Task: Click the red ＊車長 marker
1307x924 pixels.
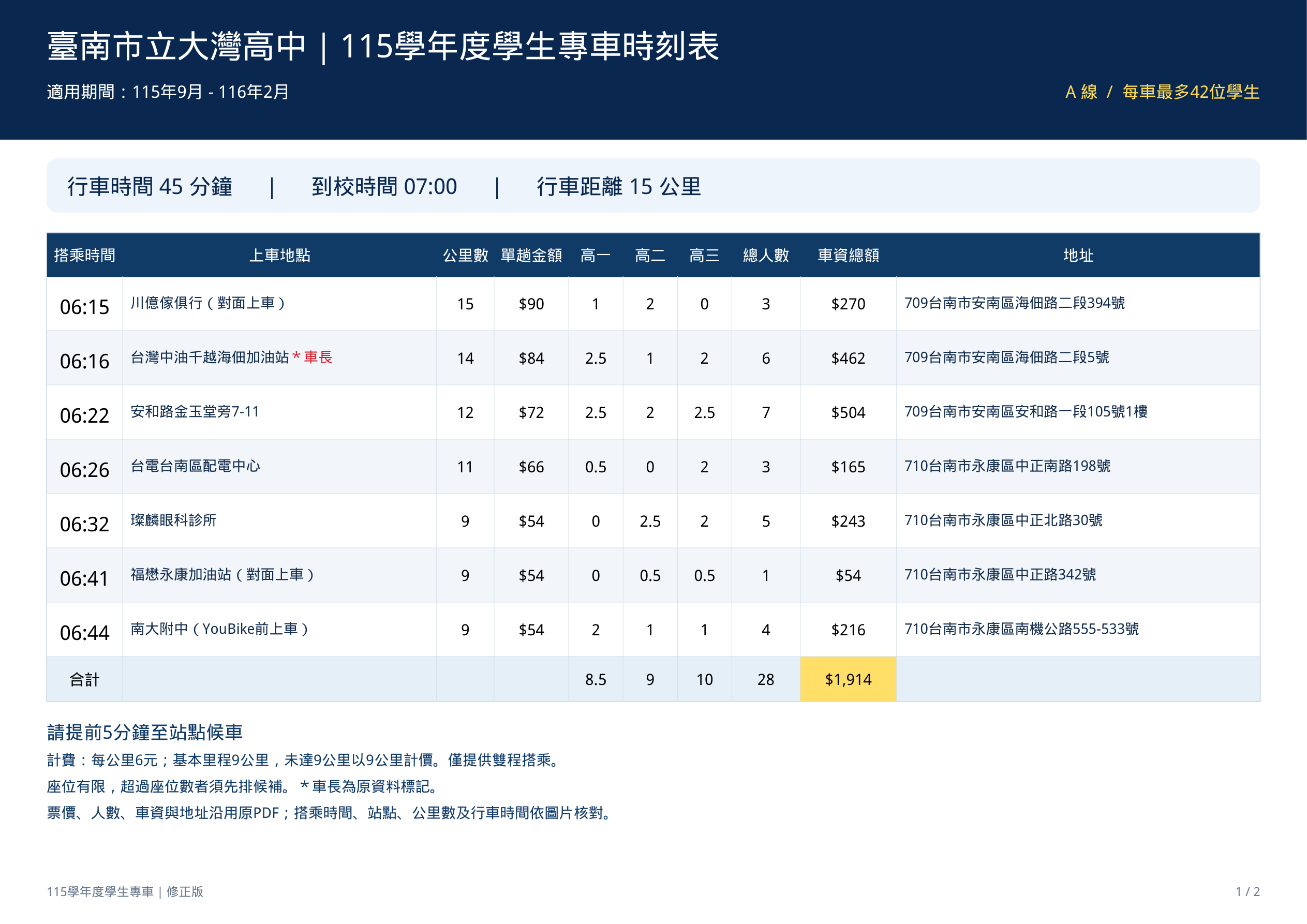Action: (x=312, y=357)
